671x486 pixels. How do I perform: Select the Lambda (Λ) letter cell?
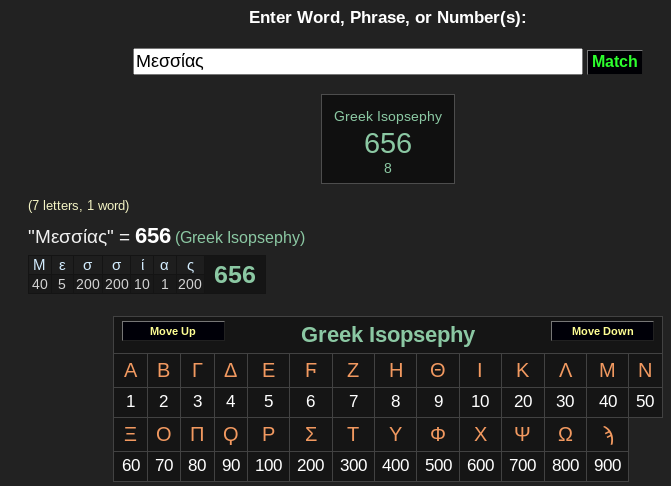(565, 371)
